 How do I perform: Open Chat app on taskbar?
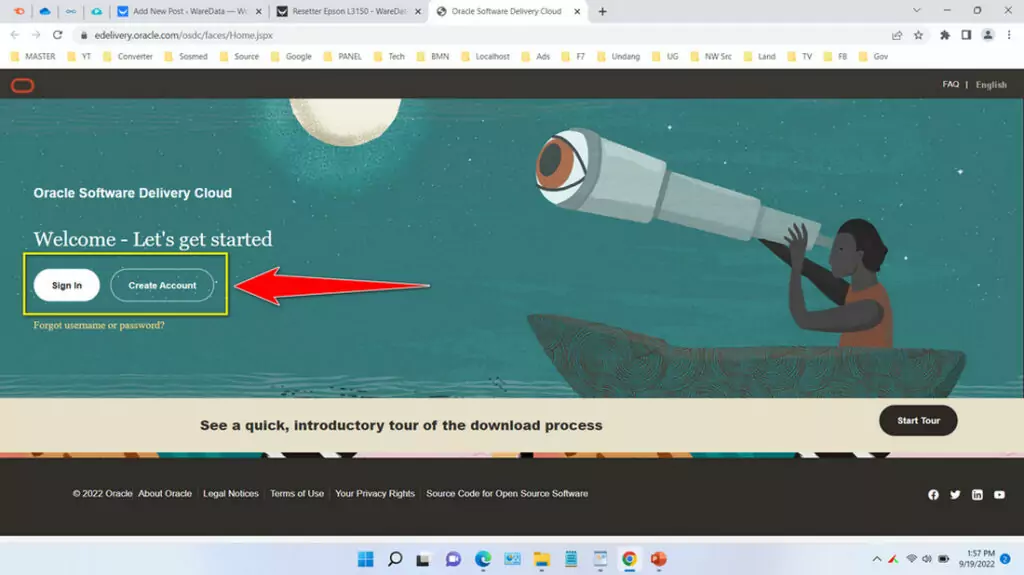[x=453, y=559]
